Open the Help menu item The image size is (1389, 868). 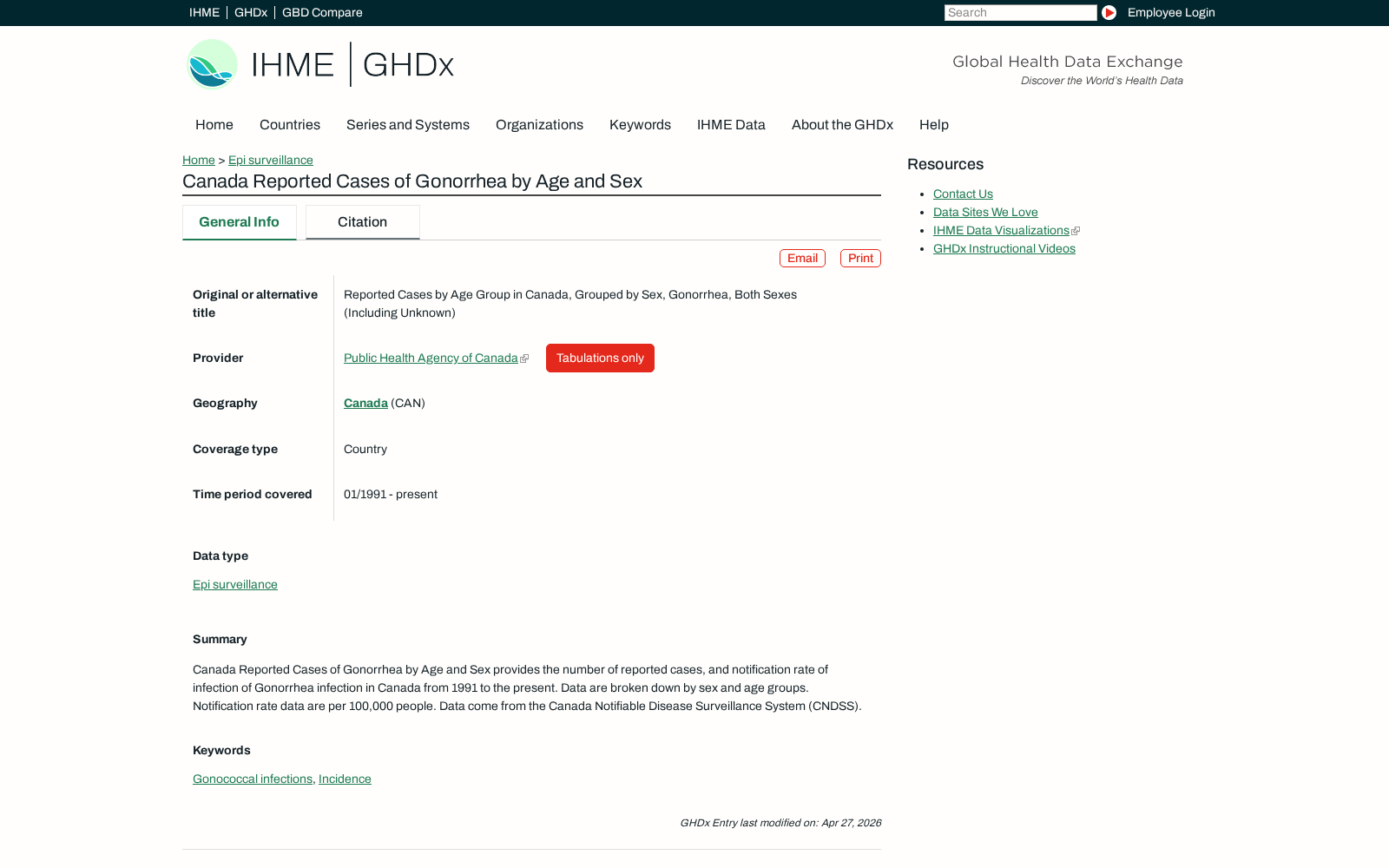point(934,125)
